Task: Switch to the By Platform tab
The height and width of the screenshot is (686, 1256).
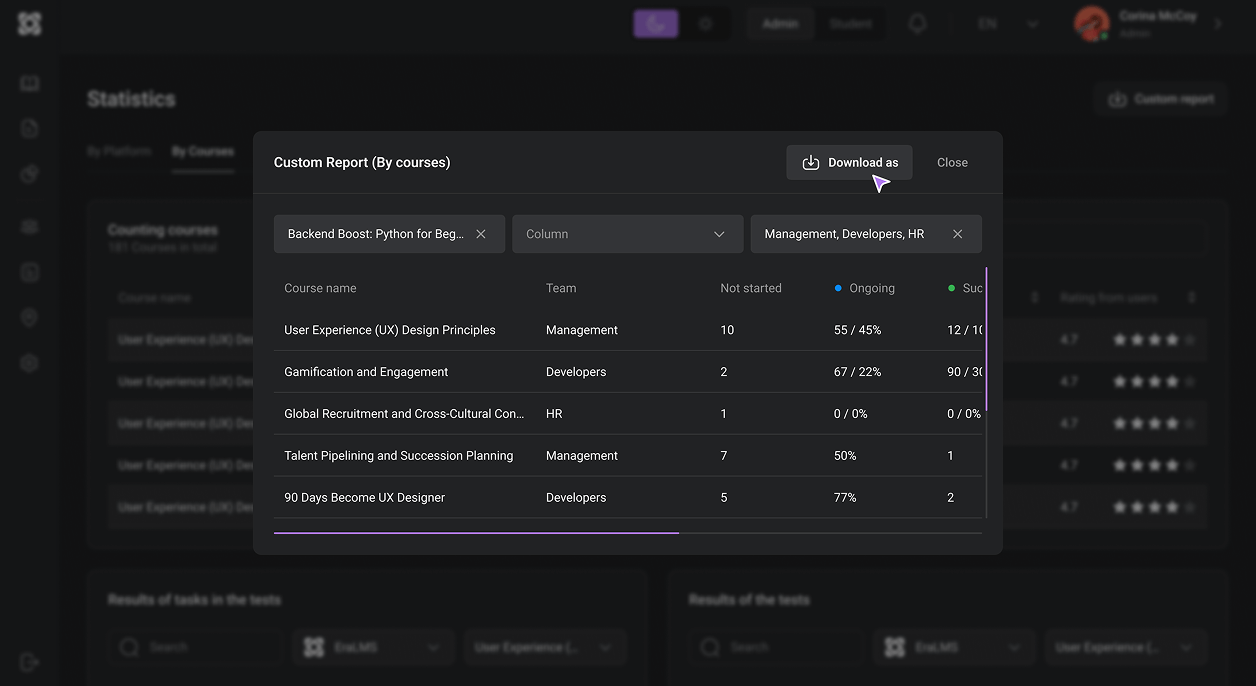Action: [120, 151]
